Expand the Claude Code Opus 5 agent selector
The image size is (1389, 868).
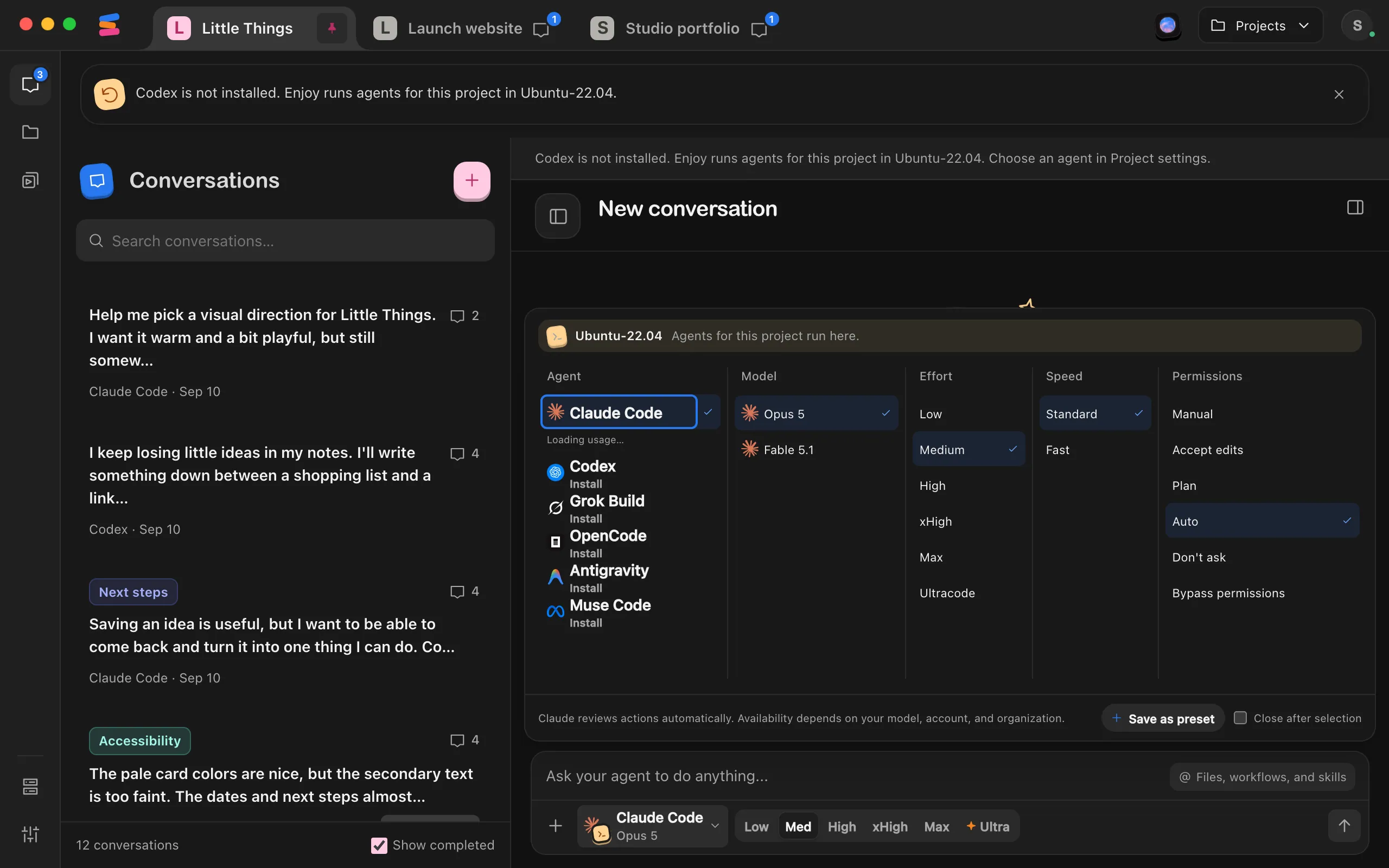point(653,826)
